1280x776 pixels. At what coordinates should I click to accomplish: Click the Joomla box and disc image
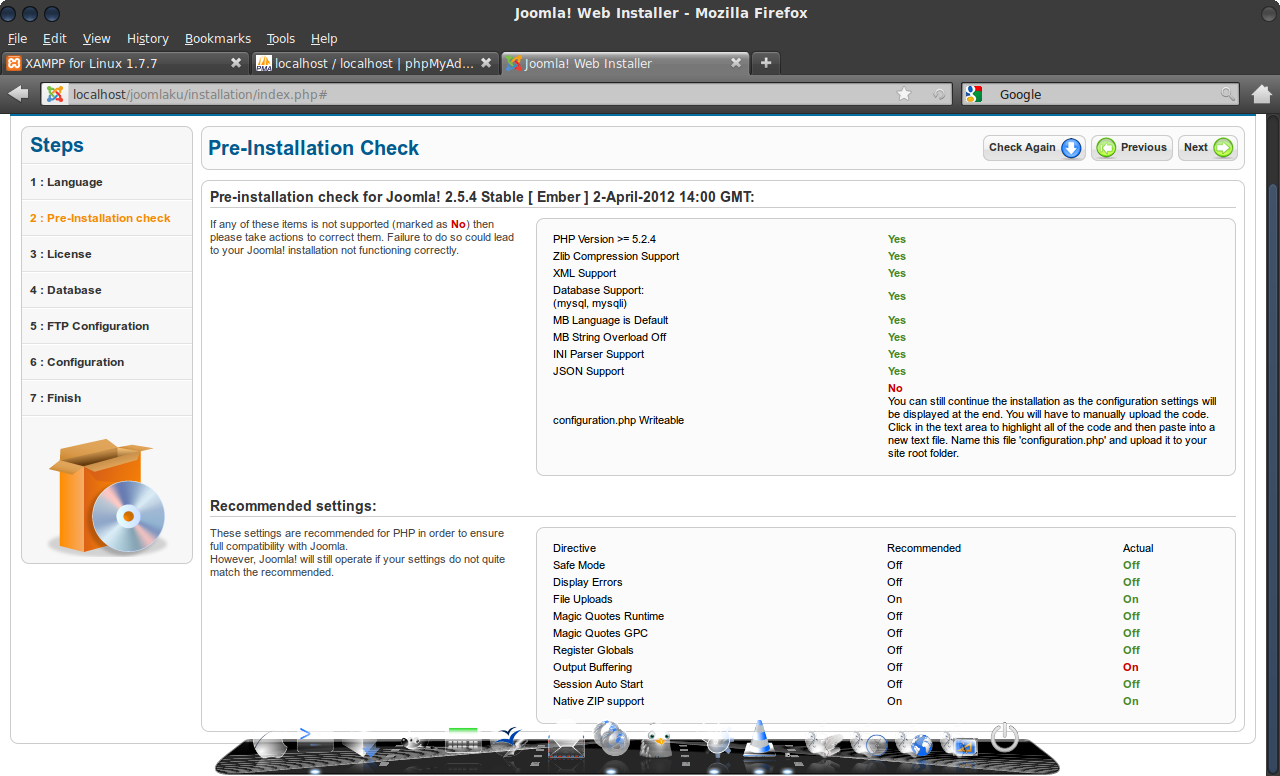pyautogui.click(x=106, y=497)
